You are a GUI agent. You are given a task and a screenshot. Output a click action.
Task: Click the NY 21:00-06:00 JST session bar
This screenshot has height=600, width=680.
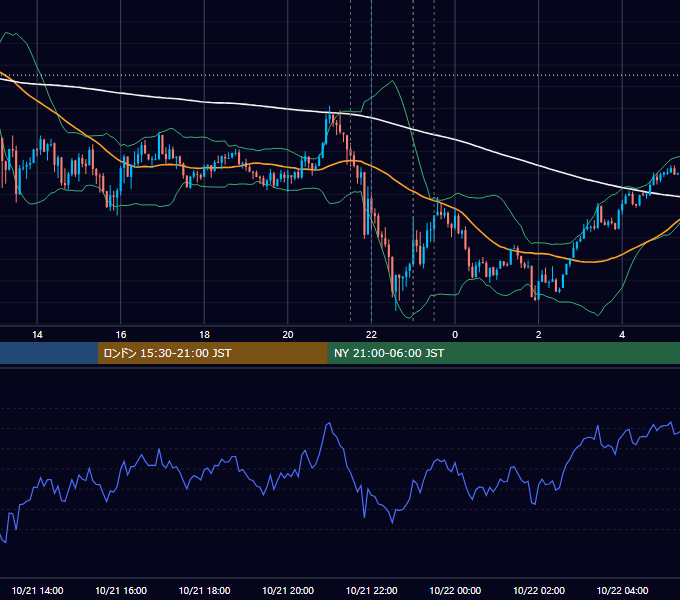pyautogui.click(x=503, y=353)
